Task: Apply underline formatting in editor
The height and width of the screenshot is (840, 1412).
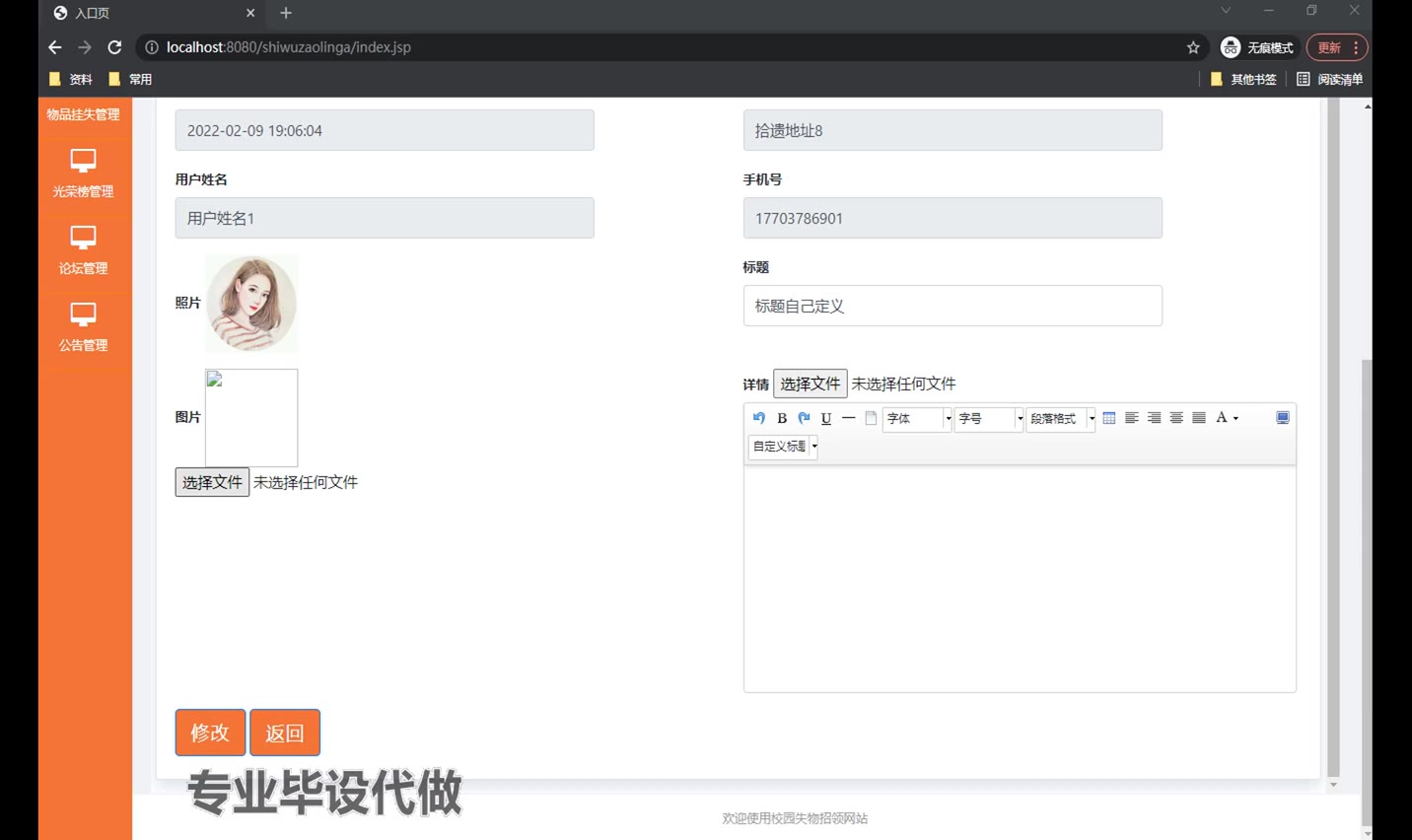Action: click(x=826, y=418)
